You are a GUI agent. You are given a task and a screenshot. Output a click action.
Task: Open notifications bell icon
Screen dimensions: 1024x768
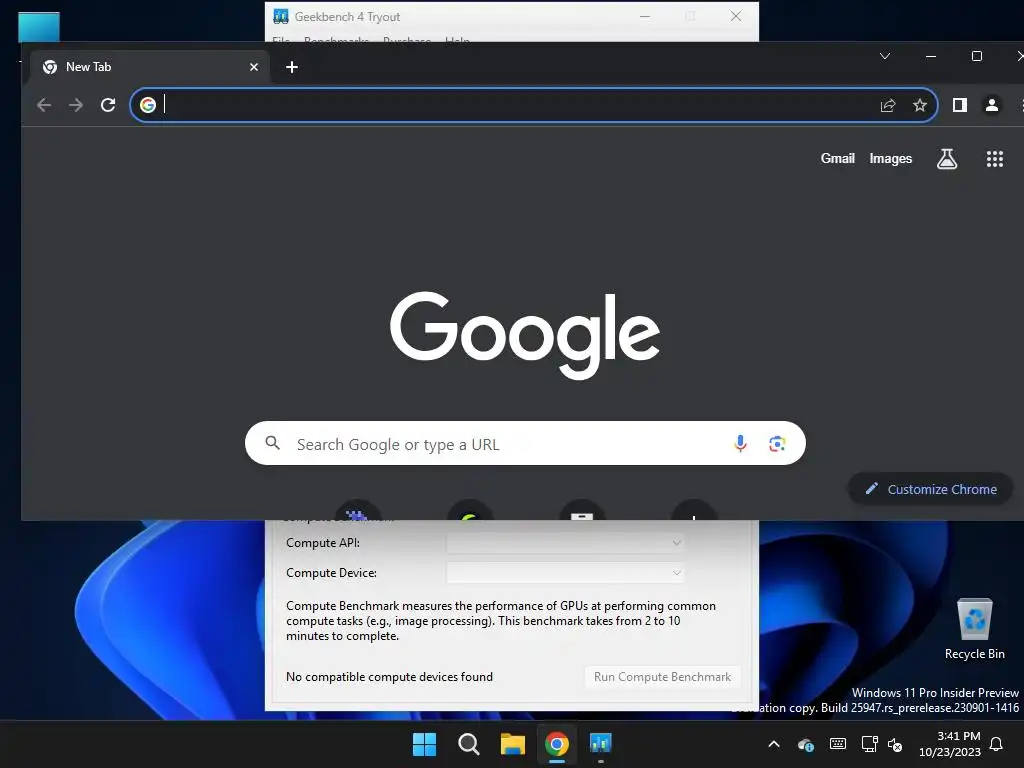[997, 744]
